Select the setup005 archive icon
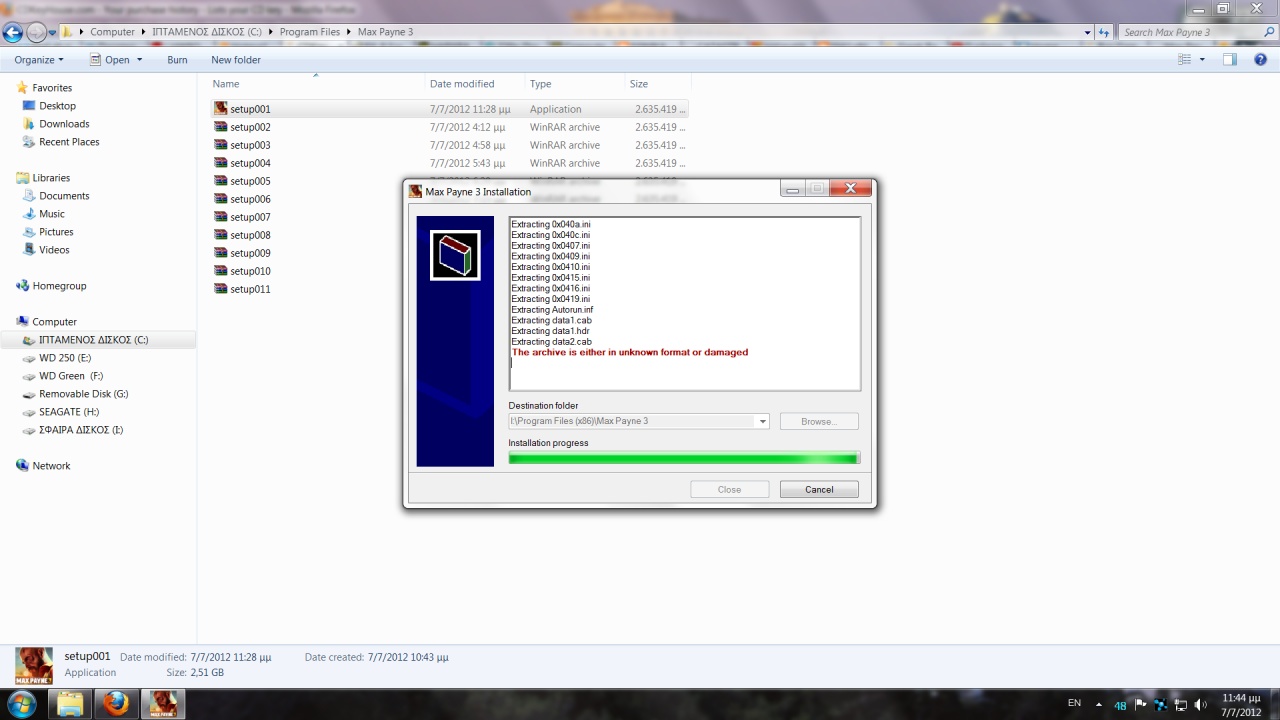 pyautogui.click(x=221, y=181)
